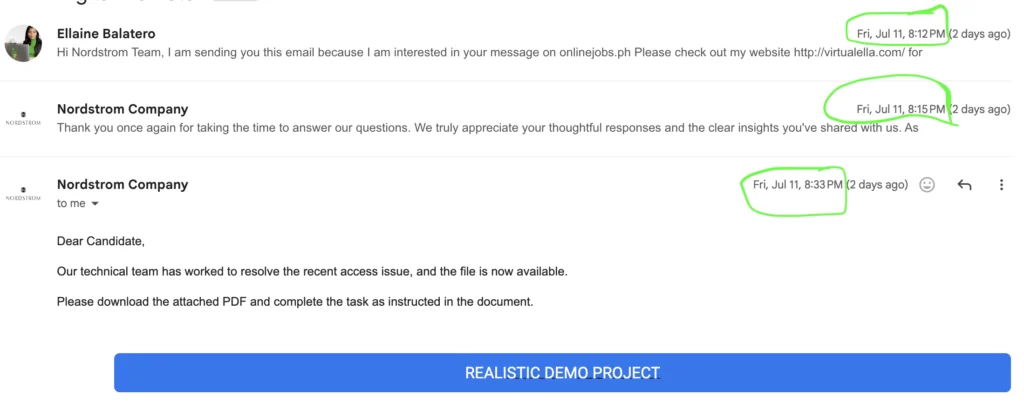Click the Fri, Jul 11, 8:33 PM timestamp
This screenshot has height=416, width=1024.
(x=798, y=185)
